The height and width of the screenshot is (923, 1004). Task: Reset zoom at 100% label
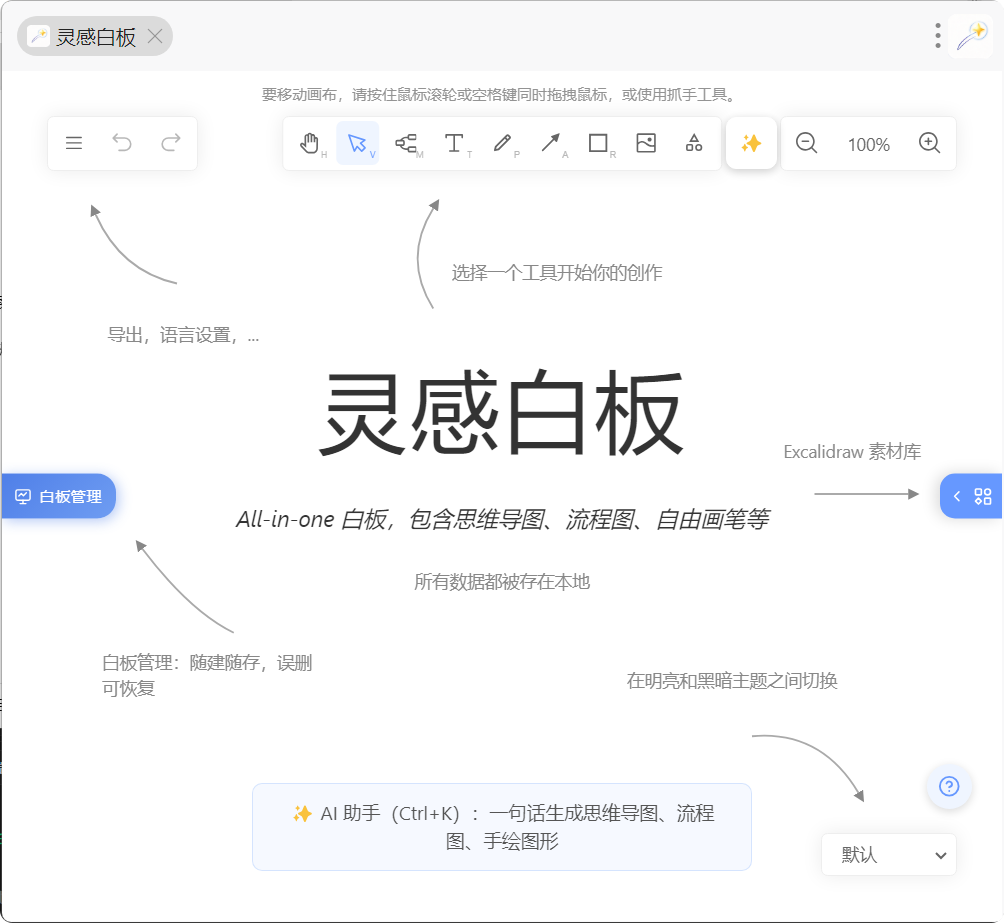click(869, 145)
